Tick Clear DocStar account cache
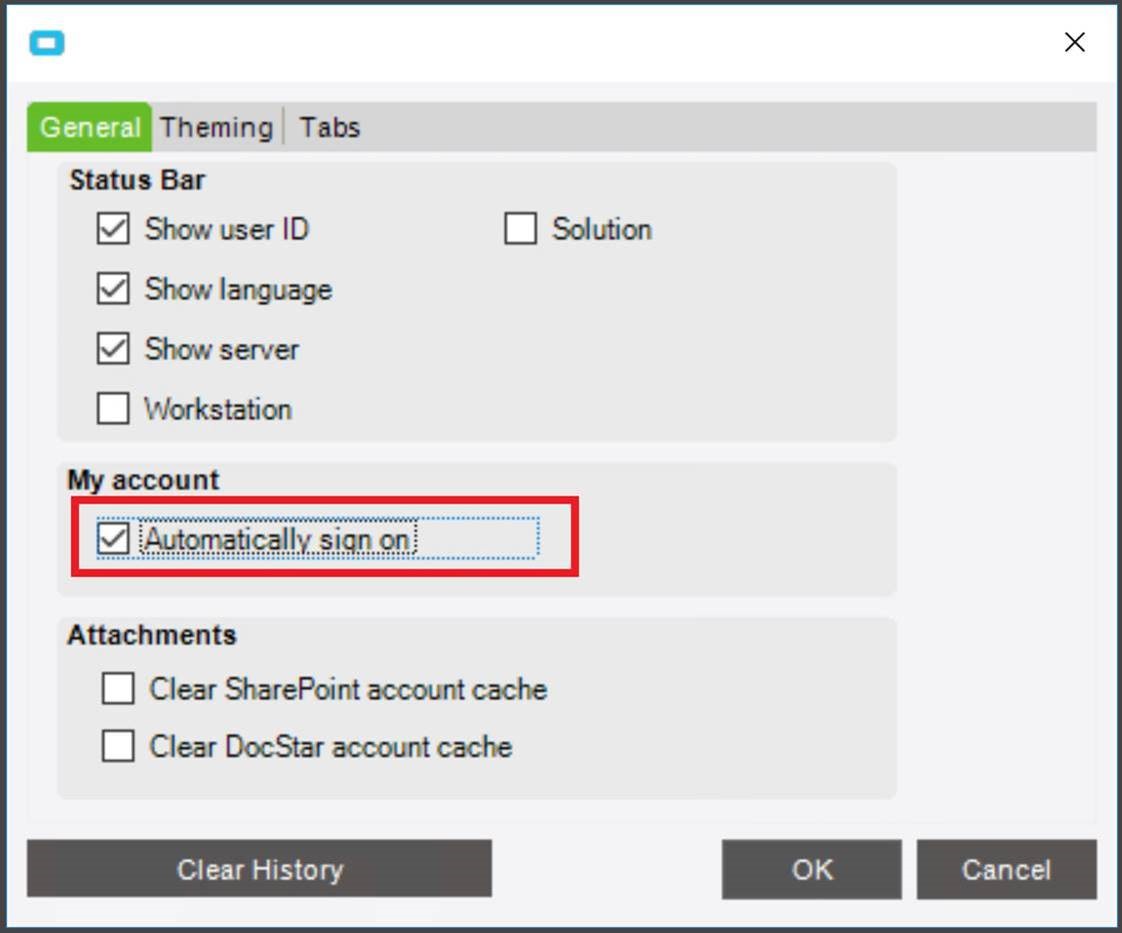This screenshot has height=933, width=1122. [x=118, y=746]
